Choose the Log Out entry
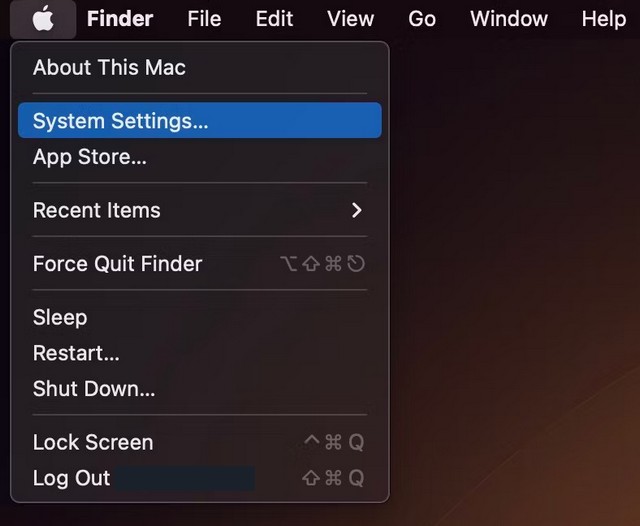This screenshot has width=640, height=526. tap(72, 478)
